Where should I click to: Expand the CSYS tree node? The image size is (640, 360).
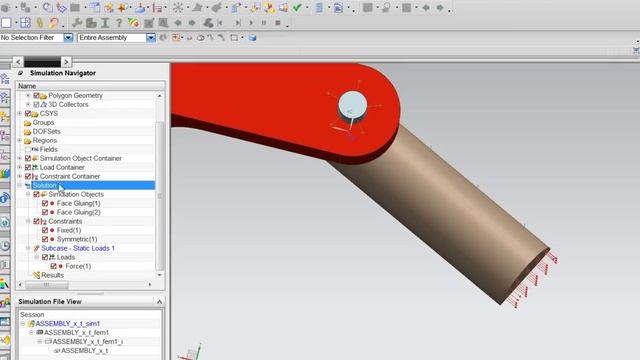(x=20, y=113)
